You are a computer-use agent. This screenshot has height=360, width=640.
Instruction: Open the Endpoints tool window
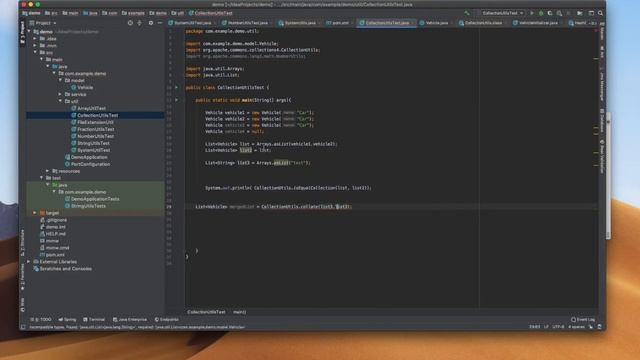(167, 320)
